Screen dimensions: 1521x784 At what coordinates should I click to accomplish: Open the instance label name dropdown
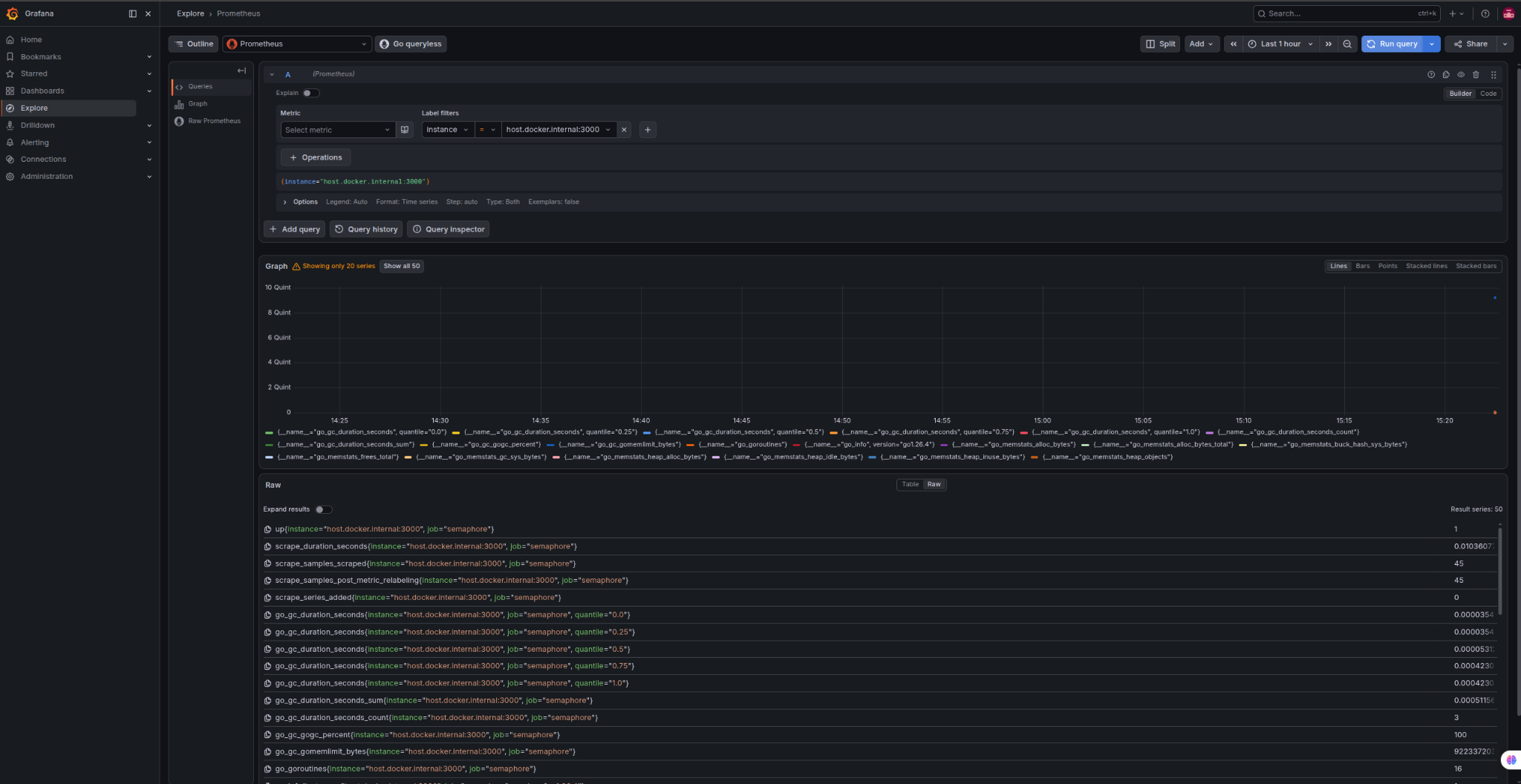coord(448,130)
